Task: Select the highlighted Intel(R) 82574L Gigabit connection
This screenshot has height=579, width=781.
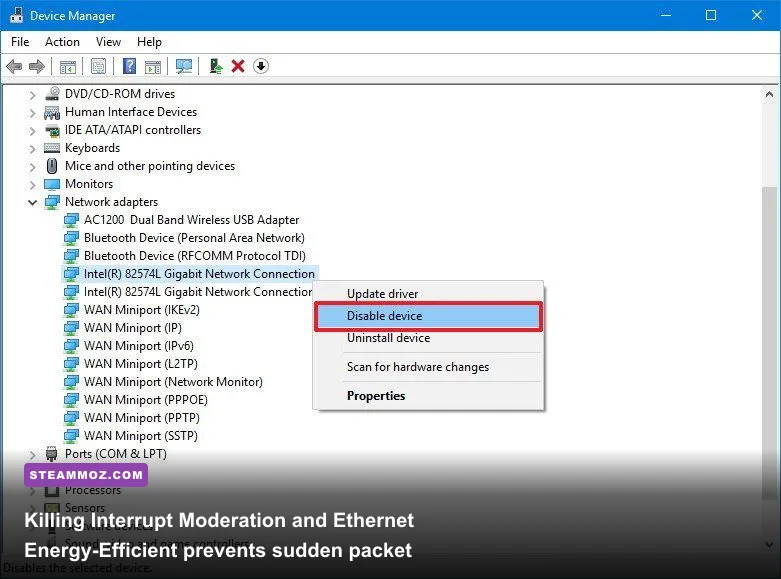Action: [199, 274]
